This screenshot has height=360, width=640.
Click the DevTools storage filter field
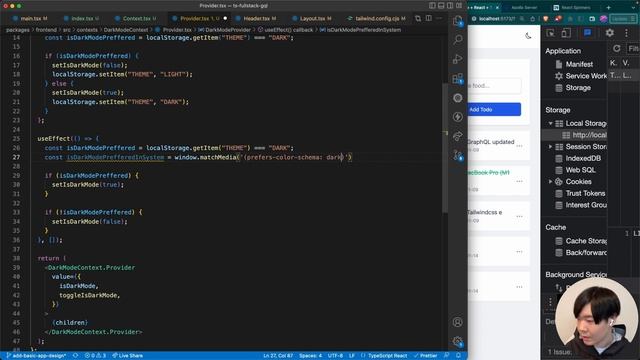633,49
